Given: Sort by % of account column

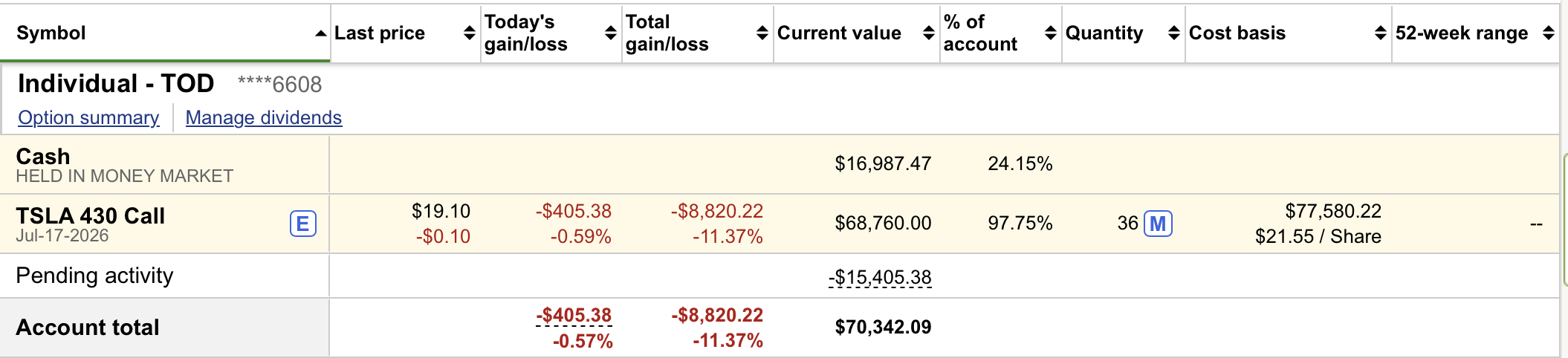Looking at the screenshot, I should pyautogui.click(x=1050, y=33).
